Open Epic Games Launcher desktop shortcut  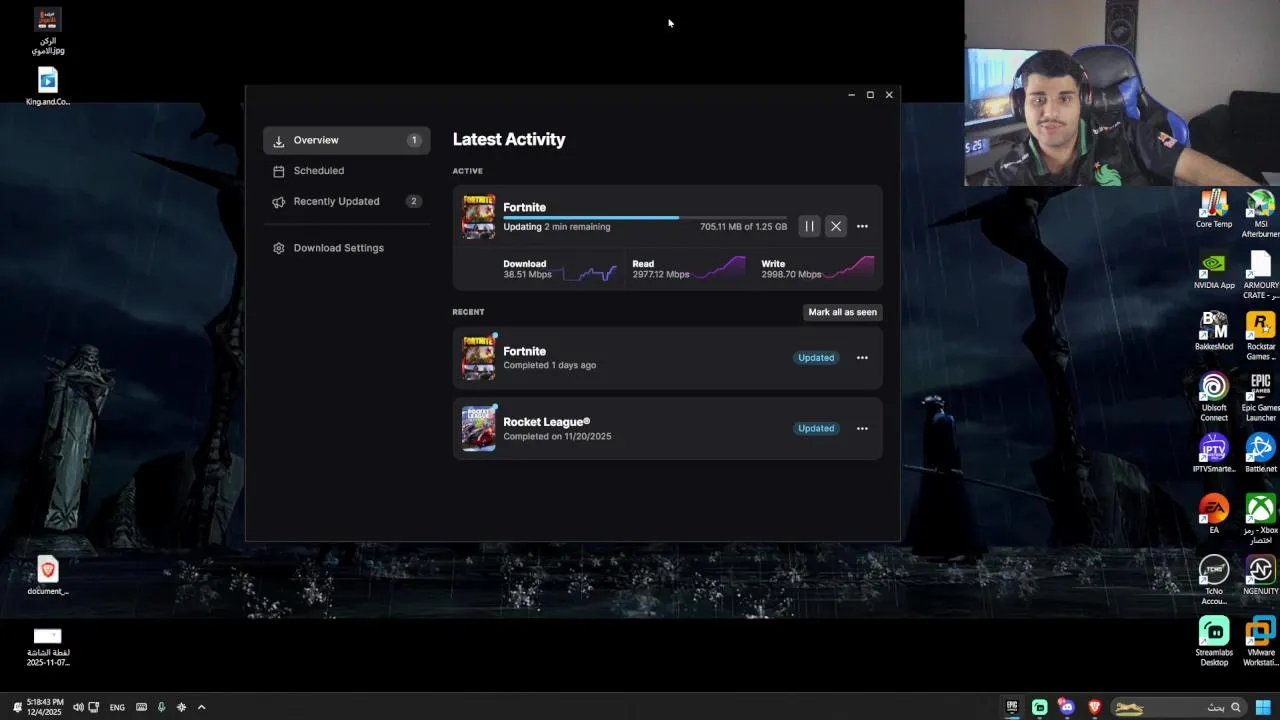(x=1260, y=397)
